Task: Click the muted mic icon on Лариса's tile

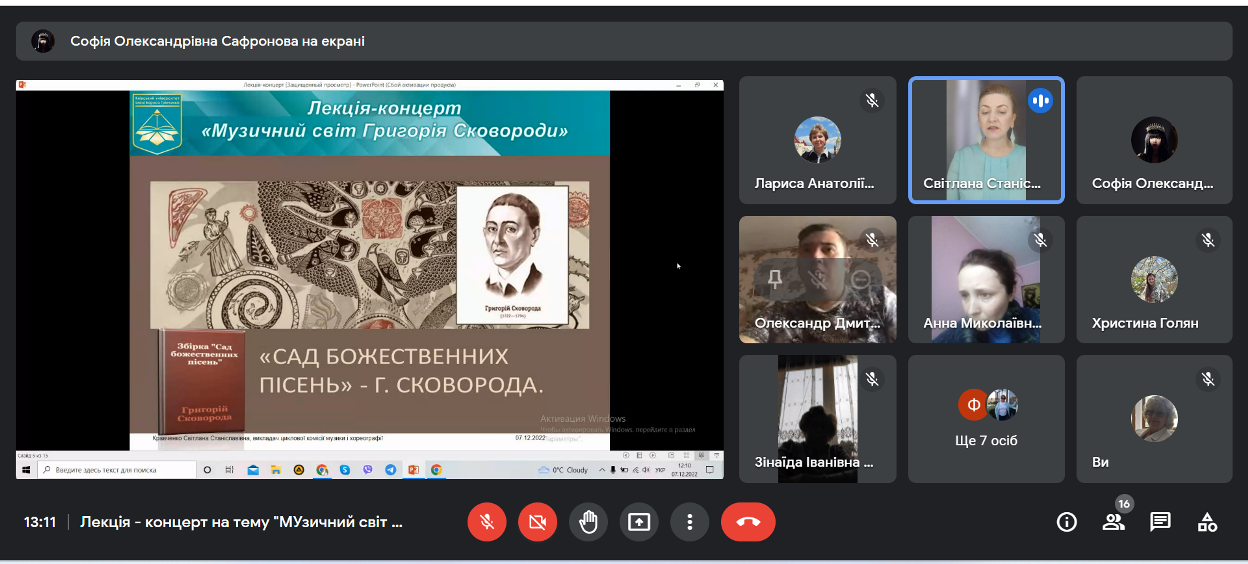Action: point(872,100)
